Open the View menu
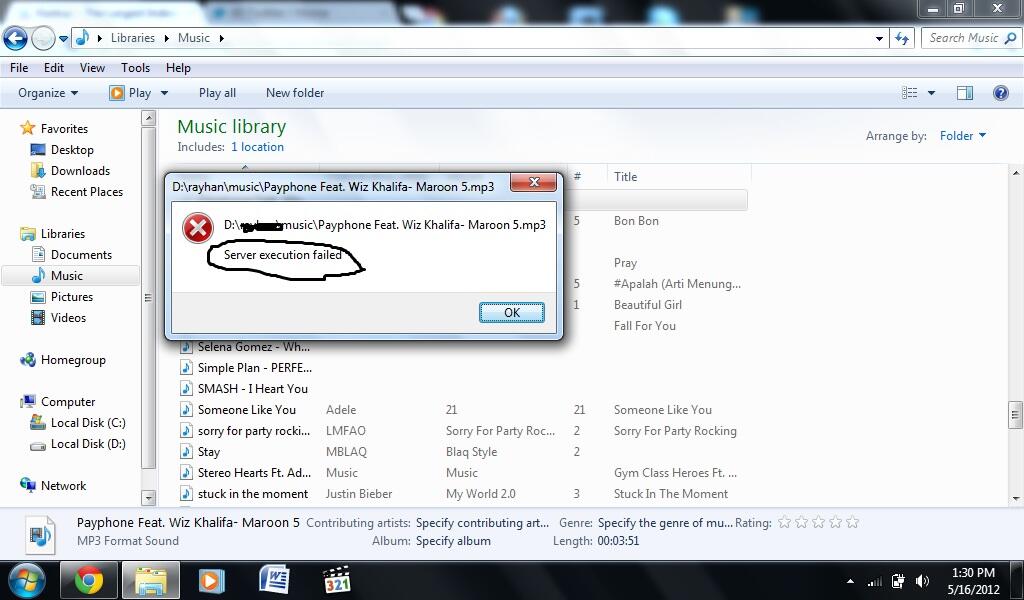 point(92,68)
